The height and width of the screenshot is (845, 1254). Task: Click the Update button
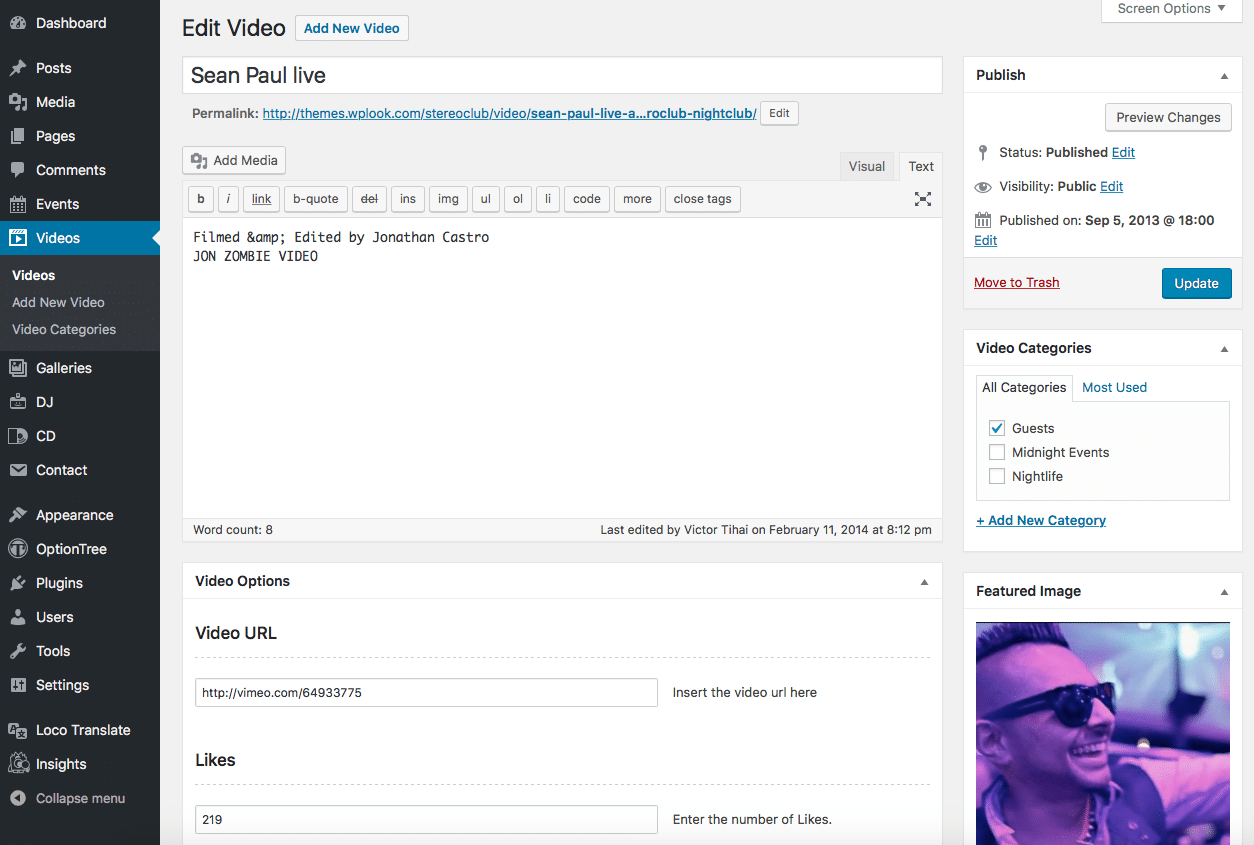1196,283
